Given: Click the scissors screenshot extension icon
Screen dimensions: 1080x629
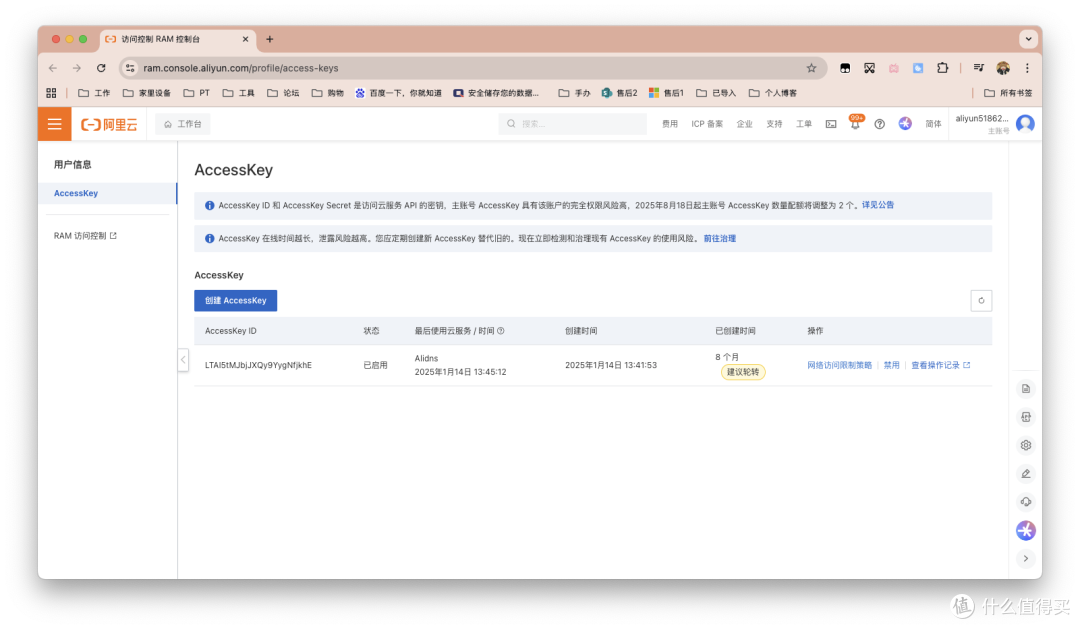Looking at the screenshot, I should tap(869, 68).
